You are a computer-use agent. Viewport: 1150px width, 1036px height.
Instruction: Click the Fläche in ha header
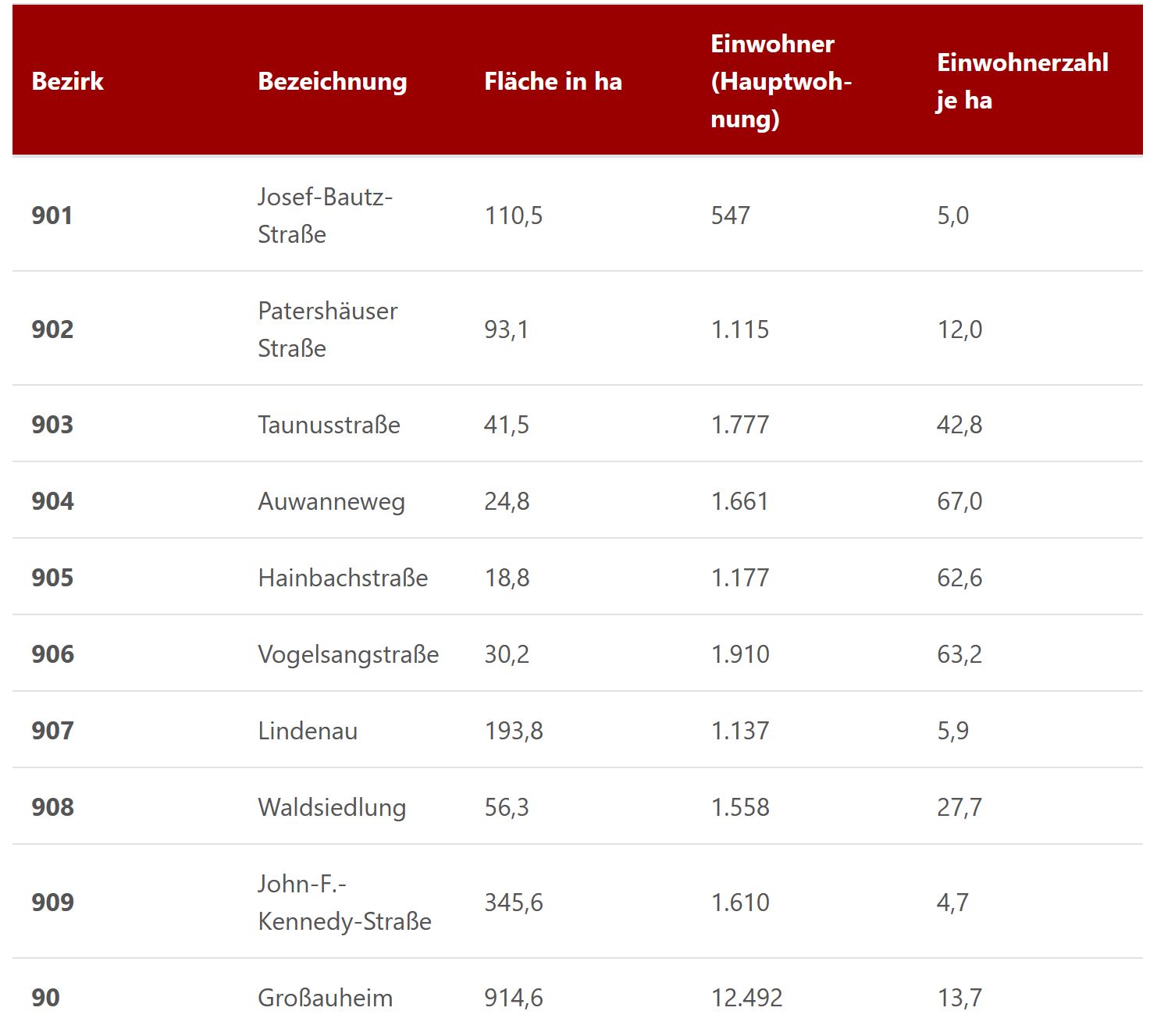tap(553, 81)
